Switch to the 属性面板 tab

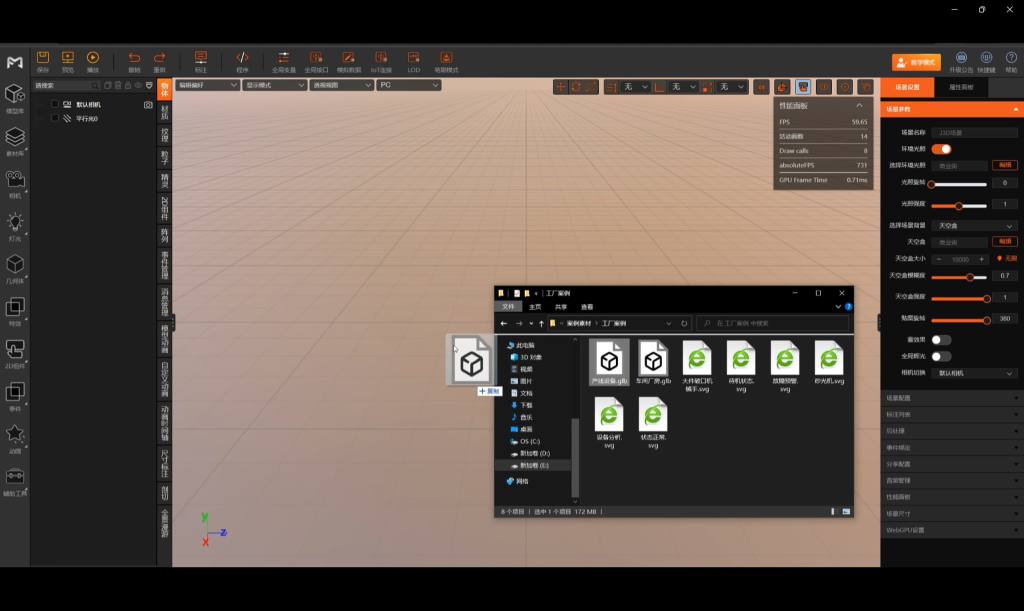click(962, 88)
